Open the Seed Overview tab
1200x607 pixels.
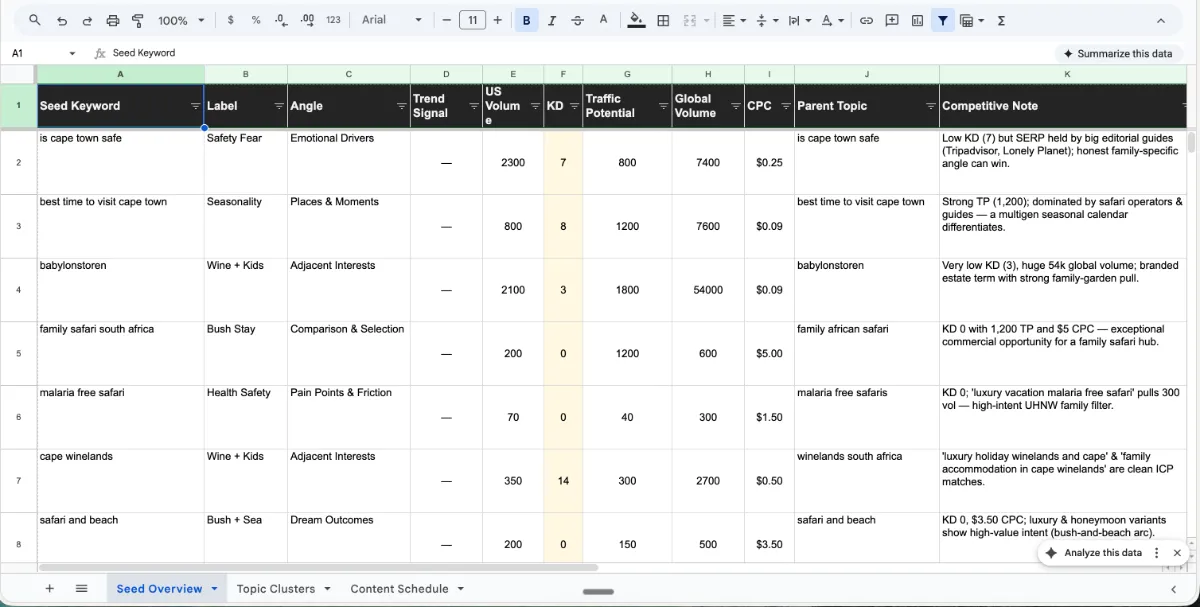(x=159, y=589)
